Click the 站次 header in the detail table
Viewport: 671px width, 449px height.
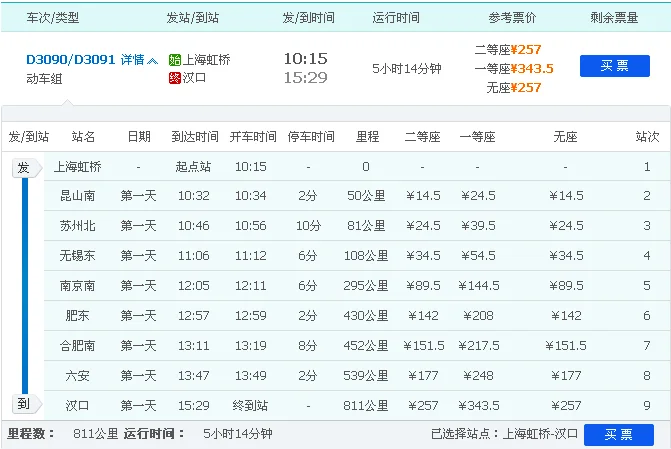647,137
